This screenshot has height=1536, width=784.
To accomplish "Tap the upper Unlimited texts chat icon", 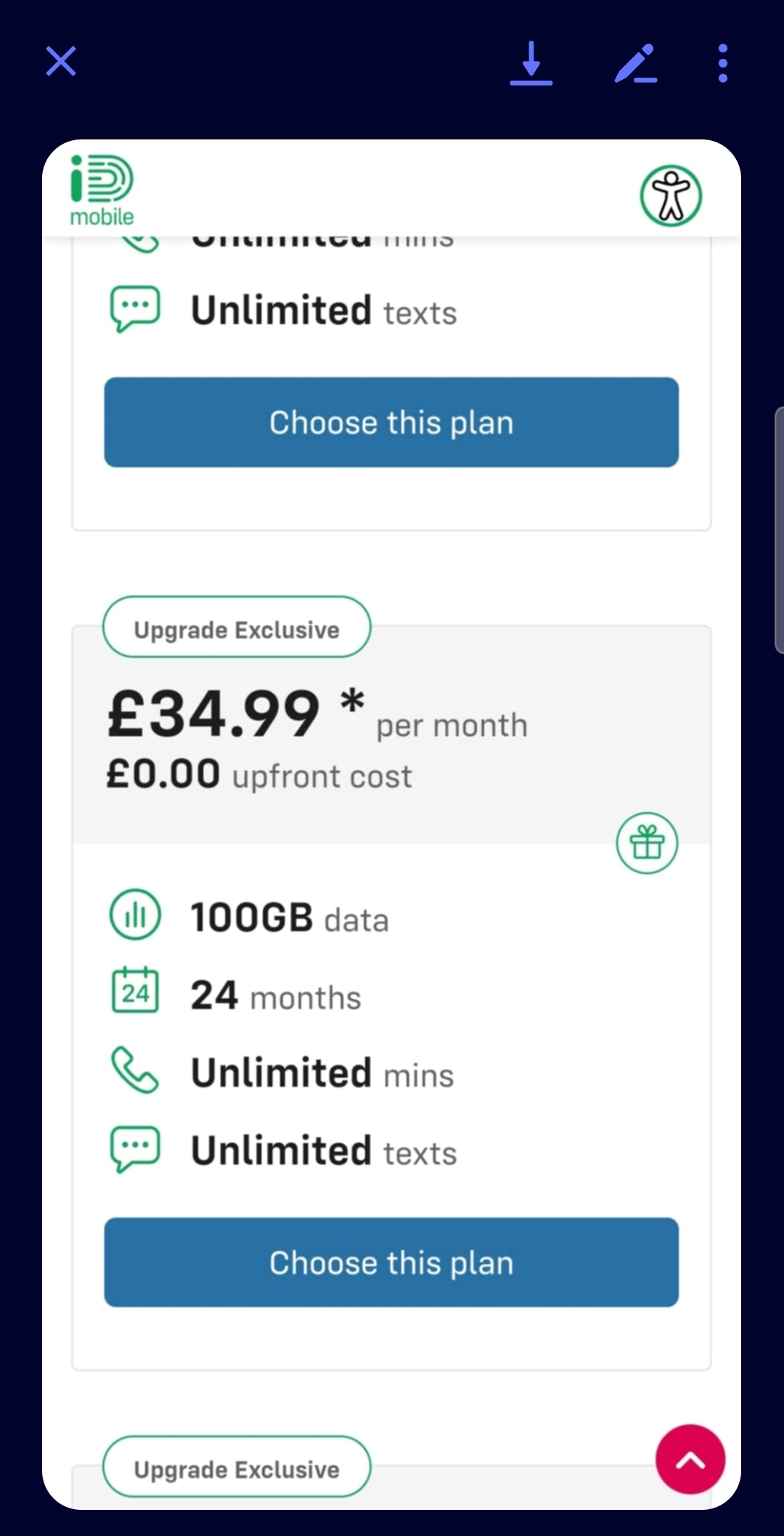I will point(135,309).
